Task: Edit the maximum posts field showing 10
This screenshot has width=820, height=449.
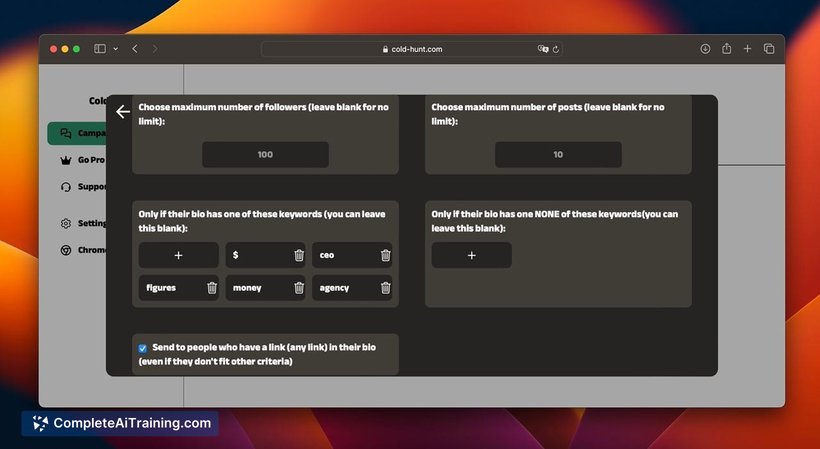Action: pyautogui.click(x=559, y=155)
